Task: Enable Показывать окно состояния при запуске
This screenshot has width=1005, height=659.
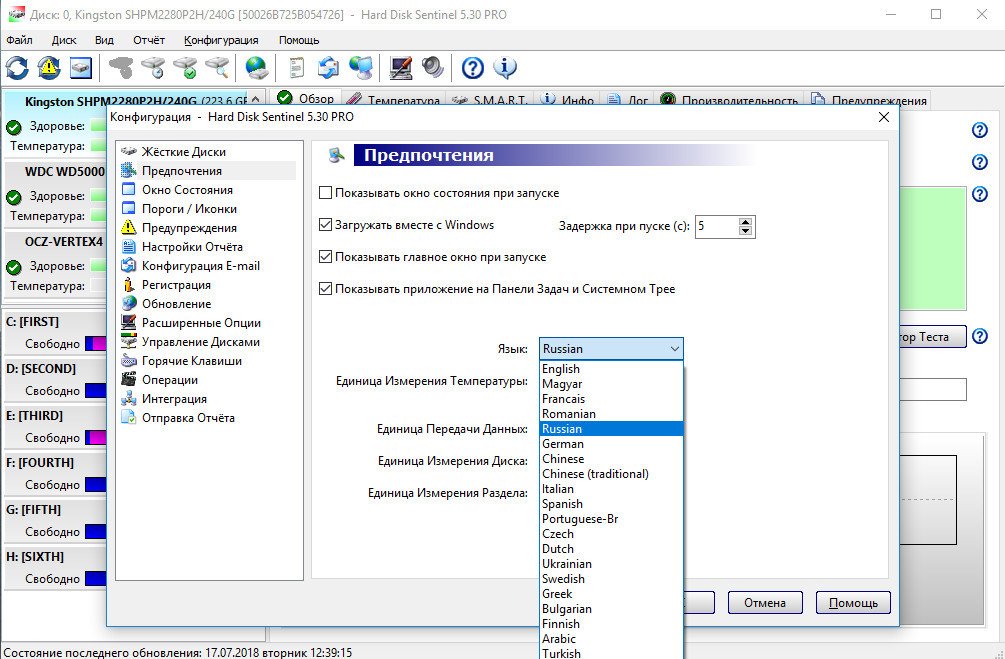Action: click(x=326, y=193)
